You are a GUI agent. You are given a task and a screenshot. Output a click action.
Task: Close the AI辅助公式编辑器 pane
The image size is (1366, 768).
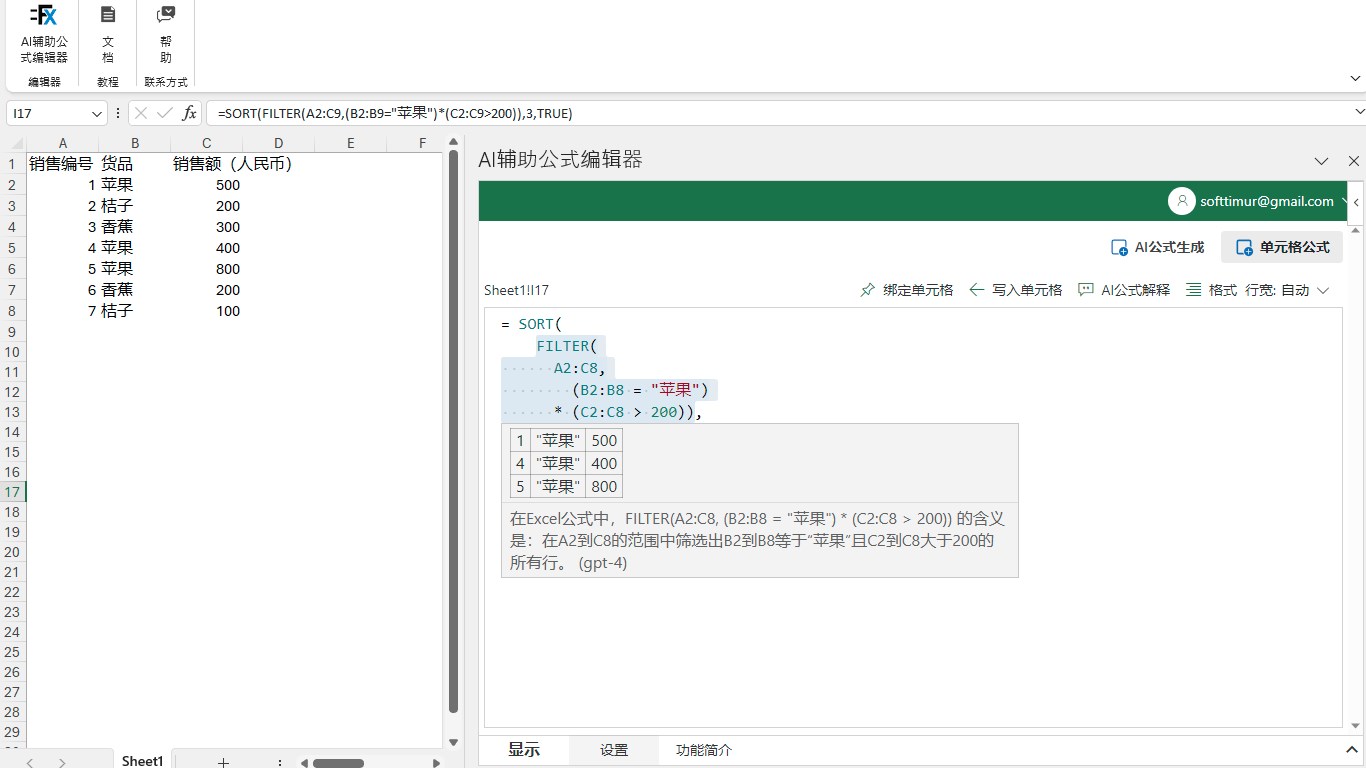pos(1354,161)
